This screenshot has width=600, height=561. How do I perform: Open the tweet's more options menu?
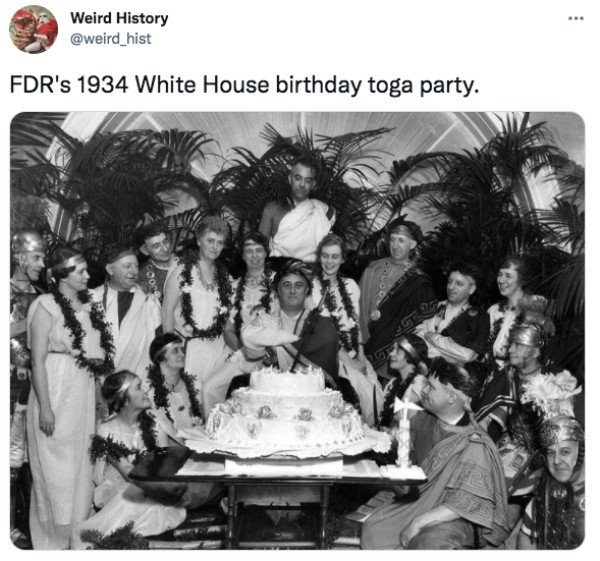pyautogui.click(x=576, y=18)
